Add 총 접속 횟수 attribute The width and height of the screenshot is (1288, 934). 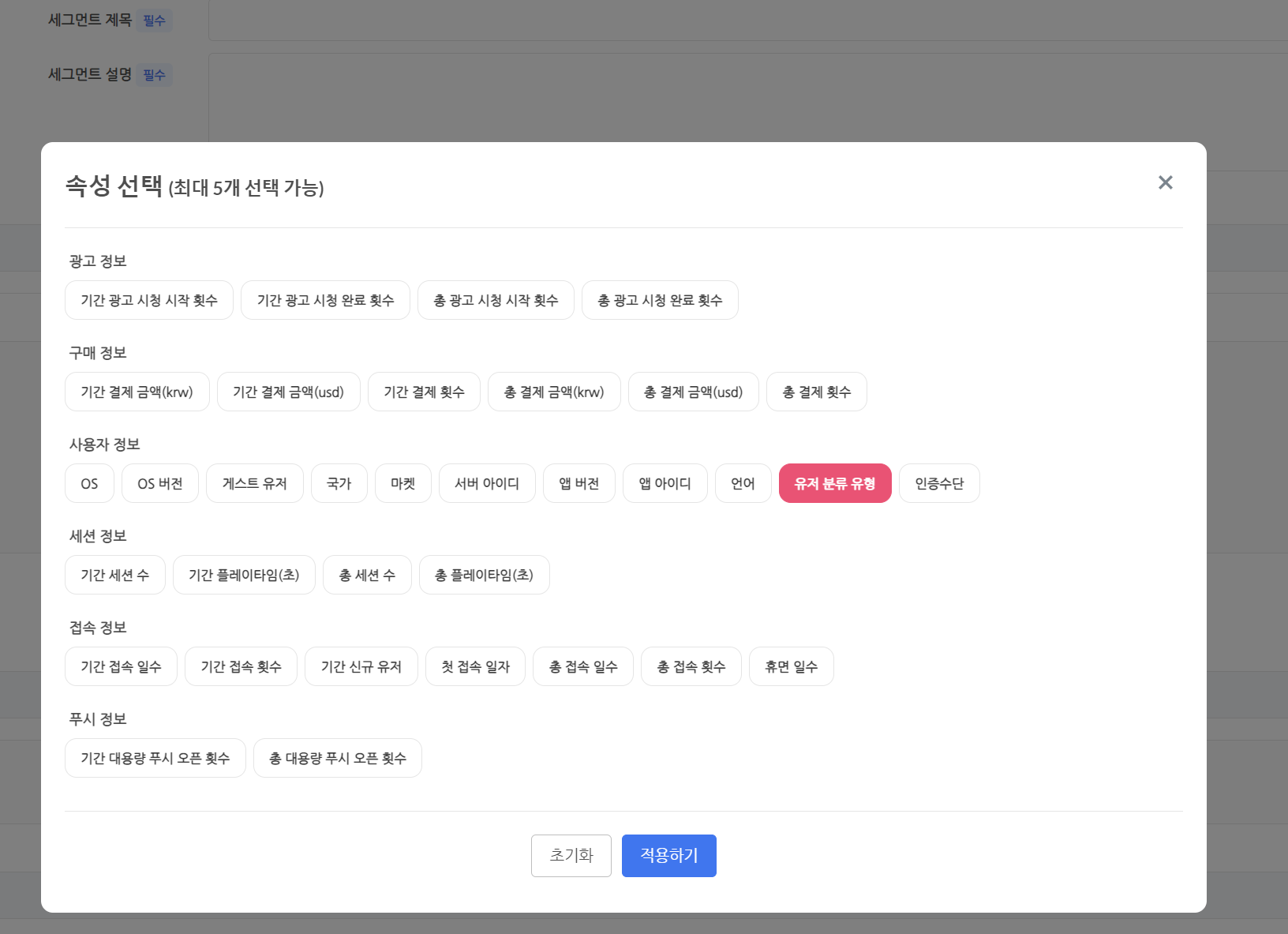(691, 666)
